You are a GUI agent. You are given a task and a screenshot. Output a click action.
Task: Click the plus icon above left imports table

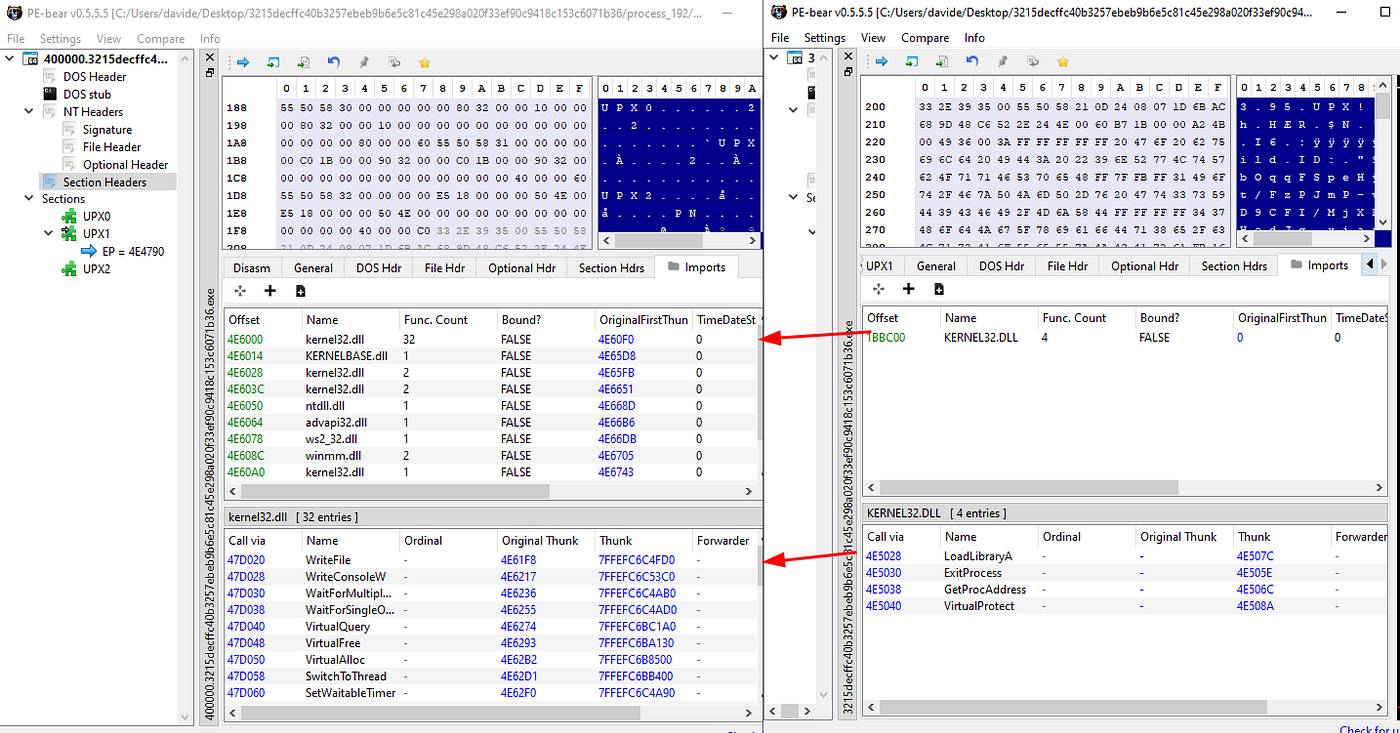(x=270, y=291)
